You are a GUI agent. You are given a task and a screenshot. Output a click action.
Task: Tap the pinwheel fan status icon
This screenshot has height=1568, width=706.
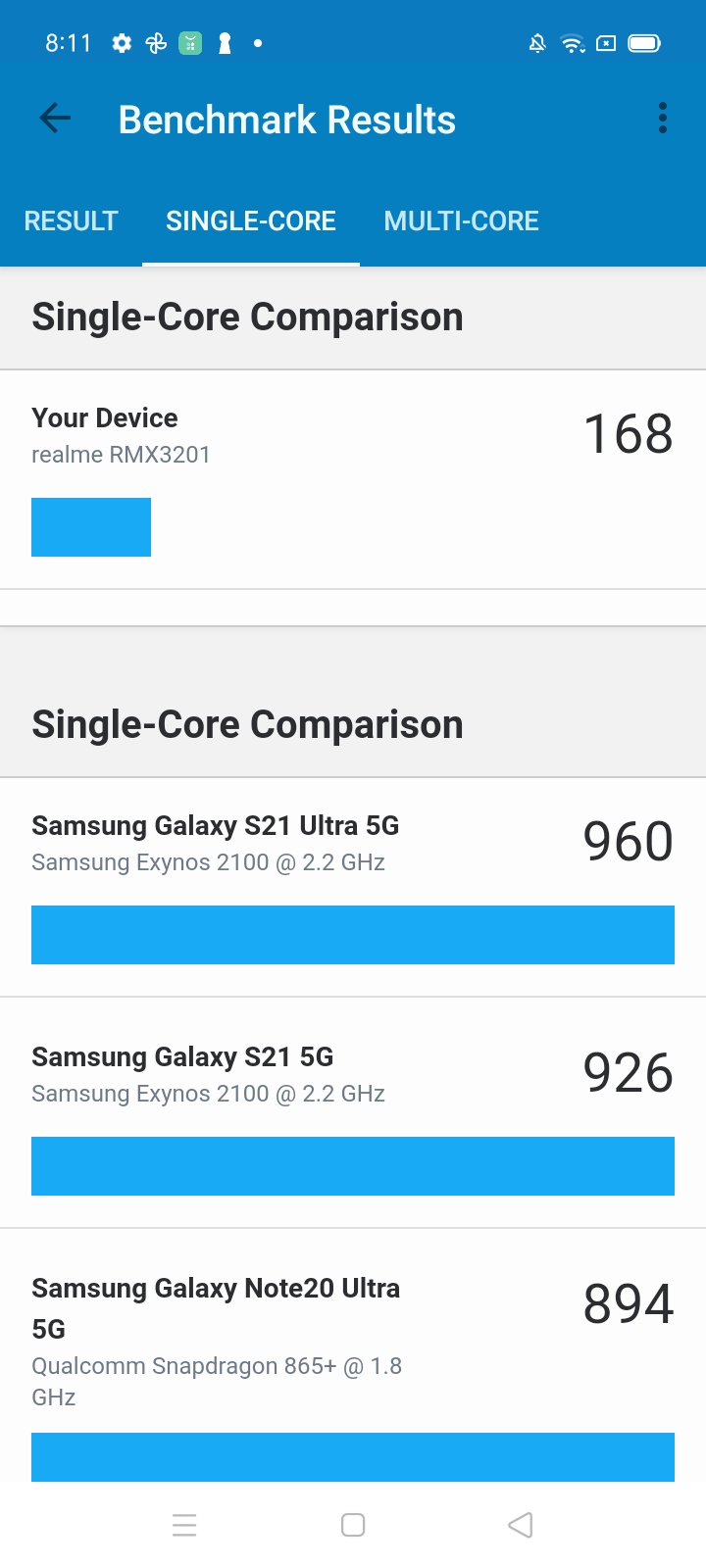point(156,43)
